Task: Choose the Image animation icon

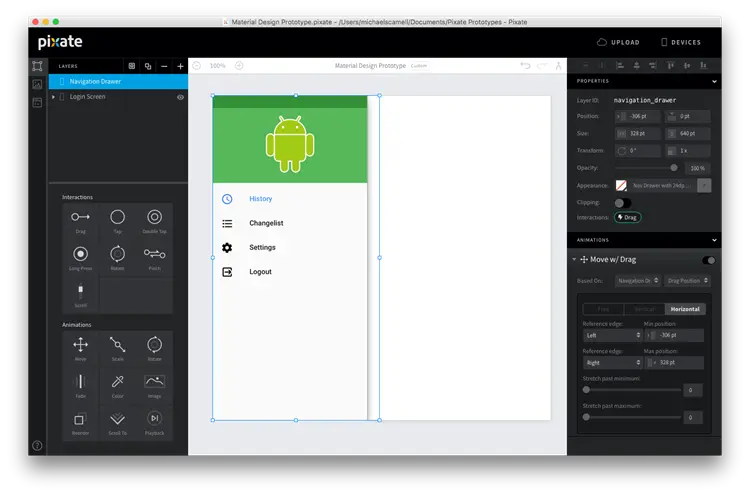Action: (154, 381)
